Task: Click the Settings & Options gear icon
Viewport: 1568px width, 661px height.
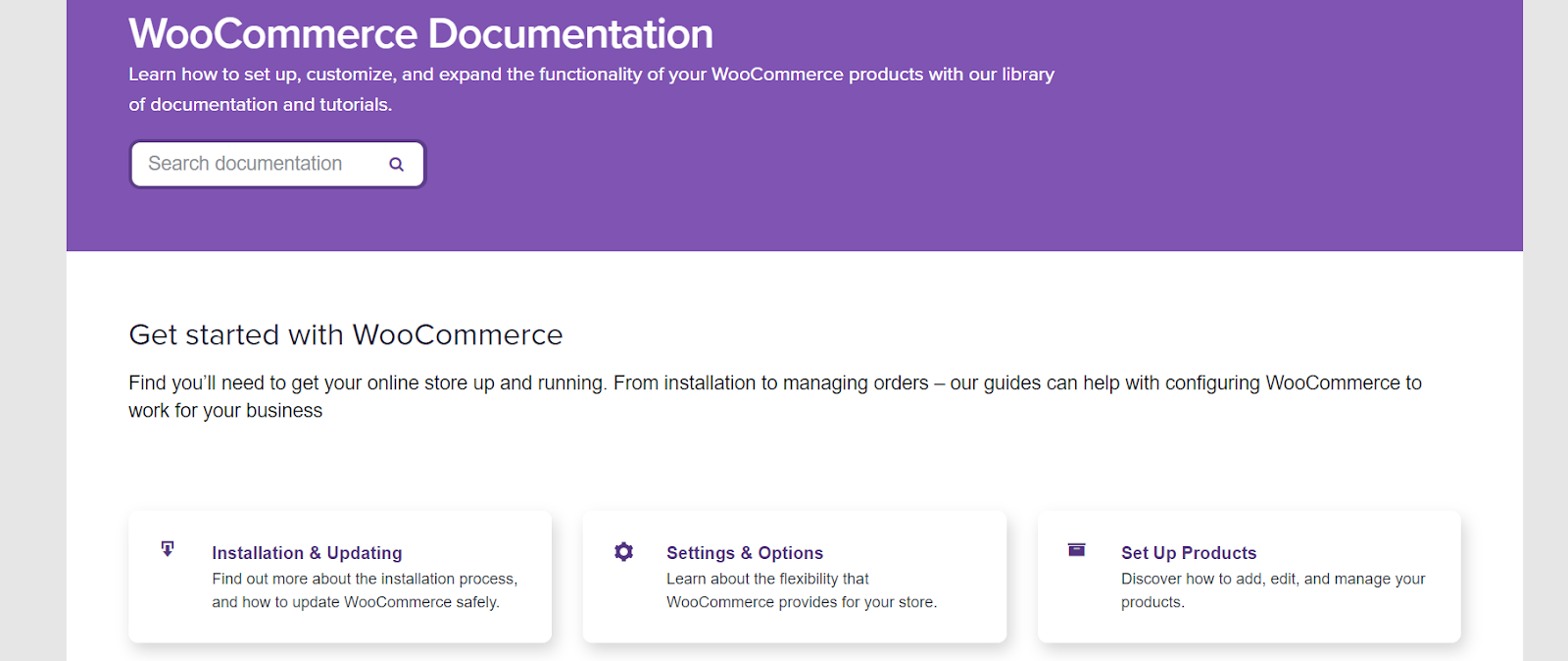Action: tap(623, 552)
